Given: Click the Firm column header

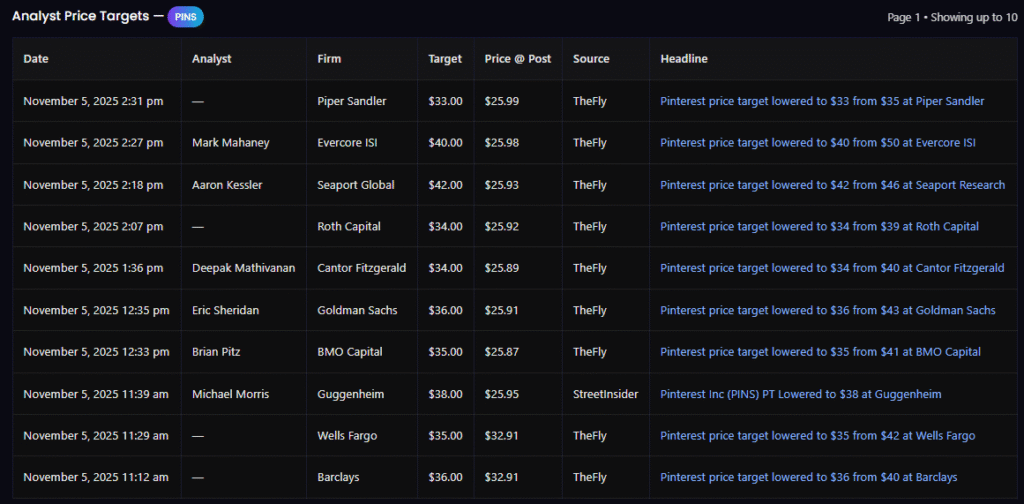Looking at the screenshot, I should coord(329,59).
